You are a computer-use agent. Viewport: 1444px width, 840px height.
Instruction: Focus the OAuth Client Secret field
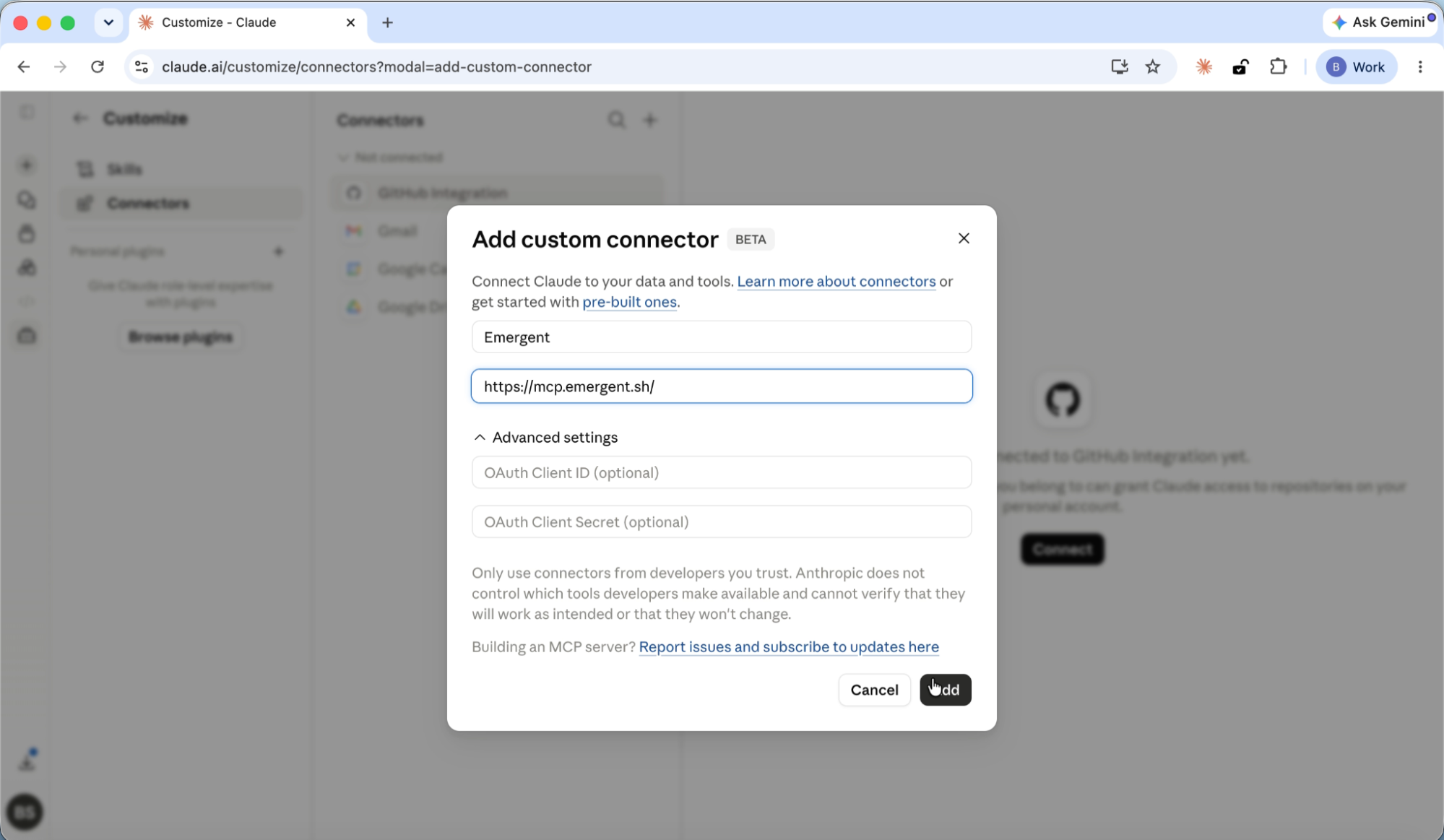coord(721,521)
